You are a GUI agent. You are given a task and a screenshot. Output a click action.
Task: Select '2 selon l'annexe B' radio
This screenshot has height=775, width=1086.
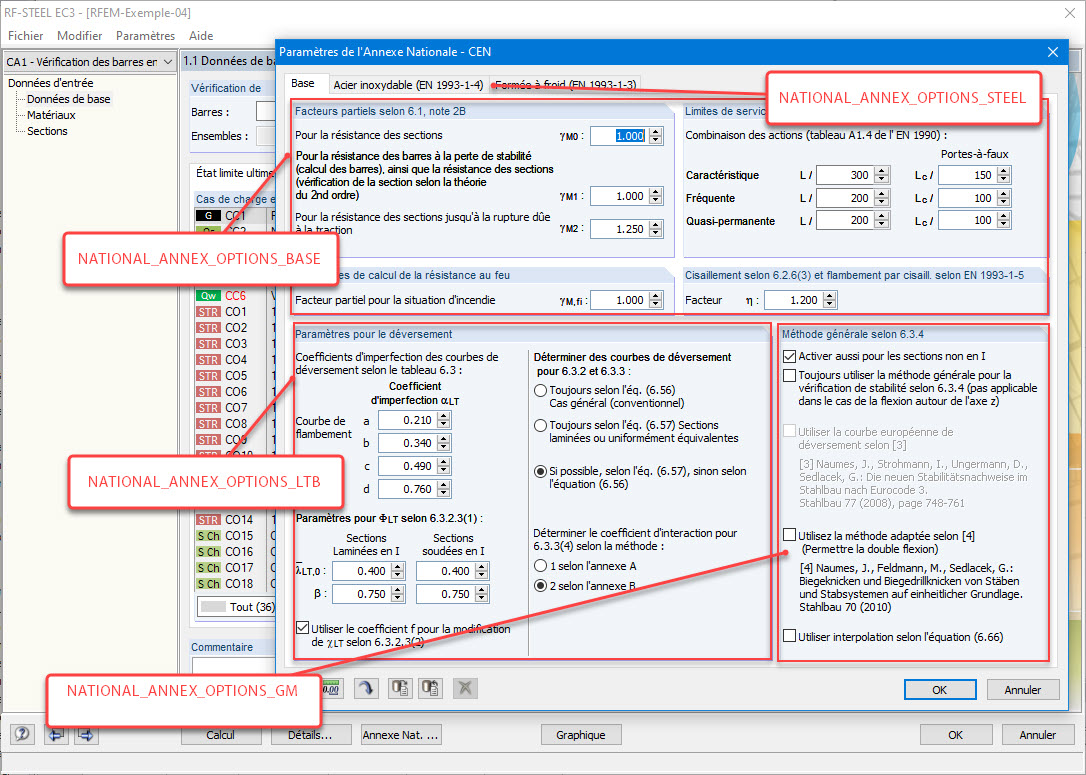click(x=540, y=586)
